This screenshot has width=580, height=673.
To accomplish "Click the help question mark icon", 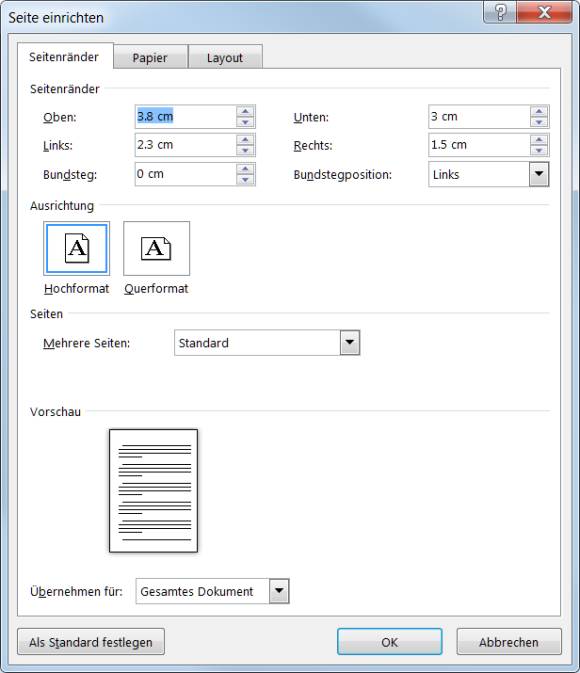I will (500, 12).
